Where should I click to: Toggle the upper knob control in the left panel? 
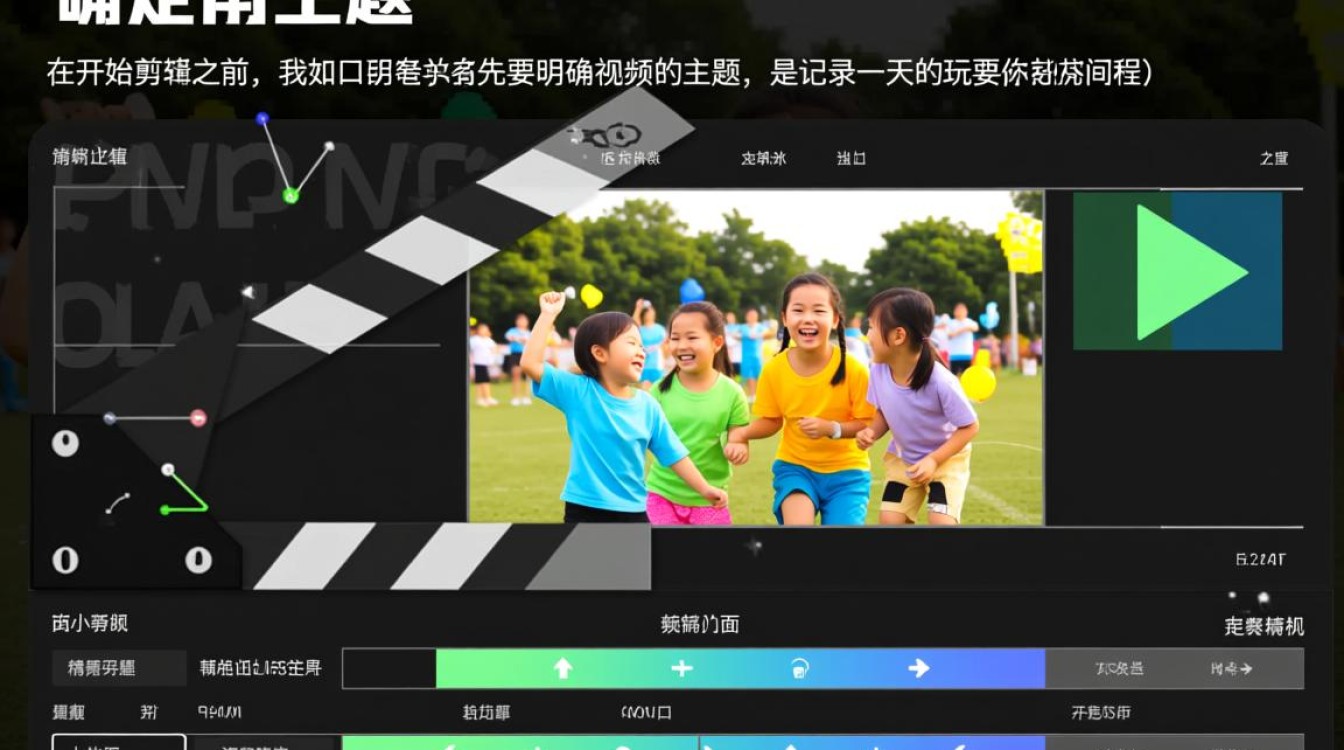point(67,443)
